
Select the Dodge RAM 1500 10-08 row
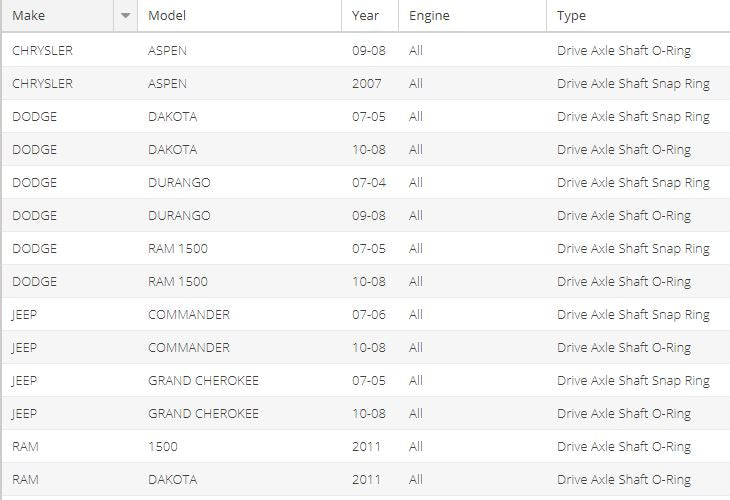click(x=366, y=281)
